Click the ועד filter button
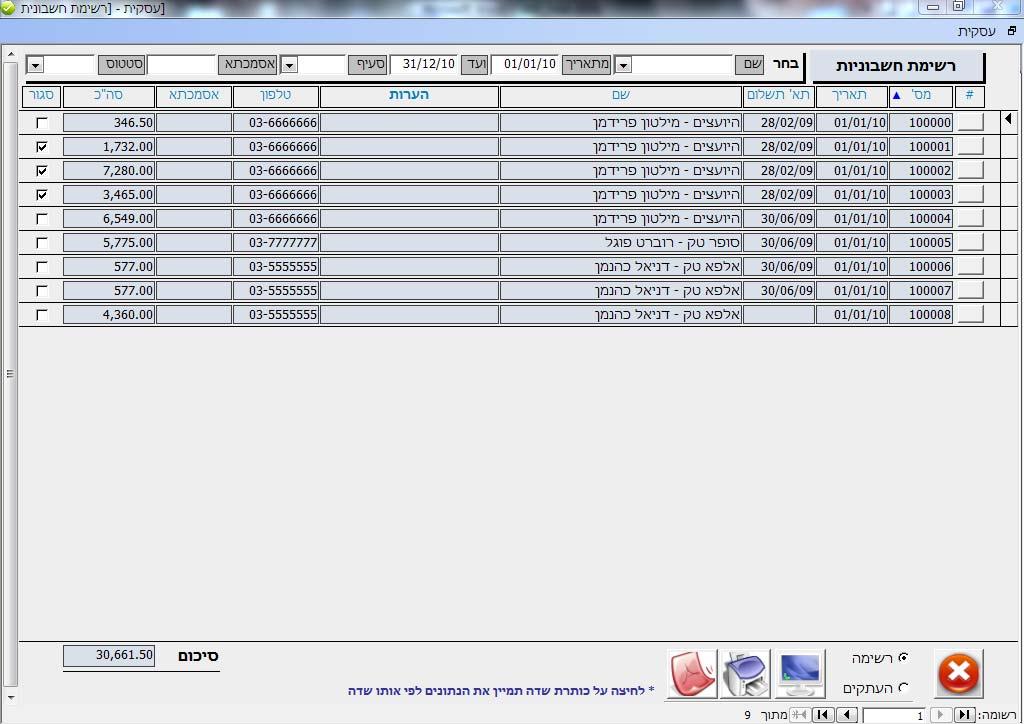Screen dimensions: 1024x724 tap(475, 65)
